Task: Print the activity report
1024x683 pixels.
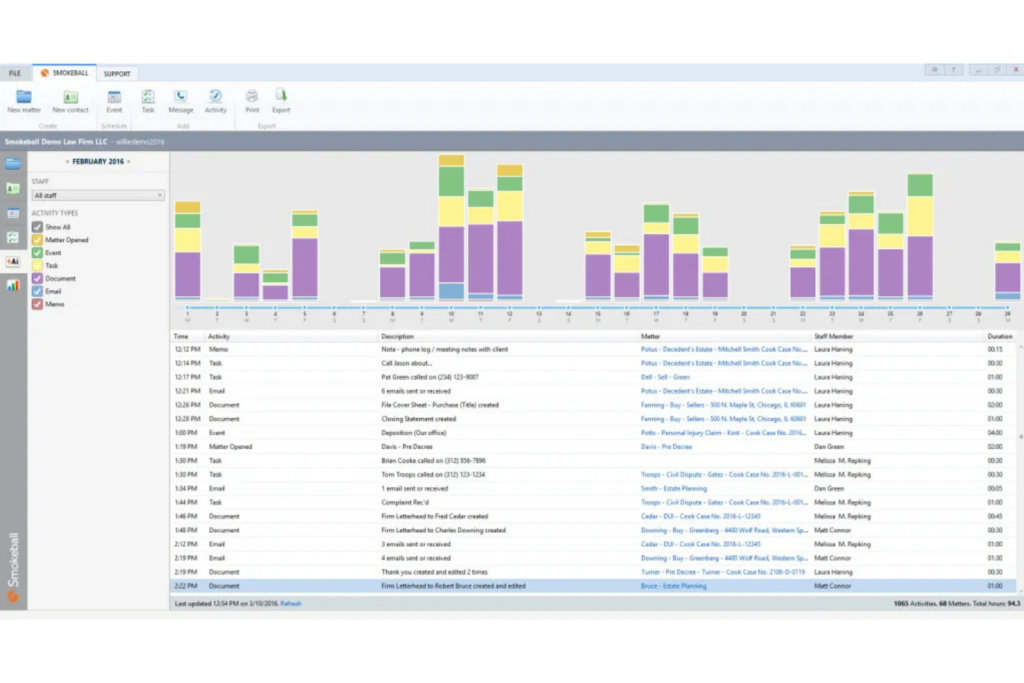Action: (252, 101)
